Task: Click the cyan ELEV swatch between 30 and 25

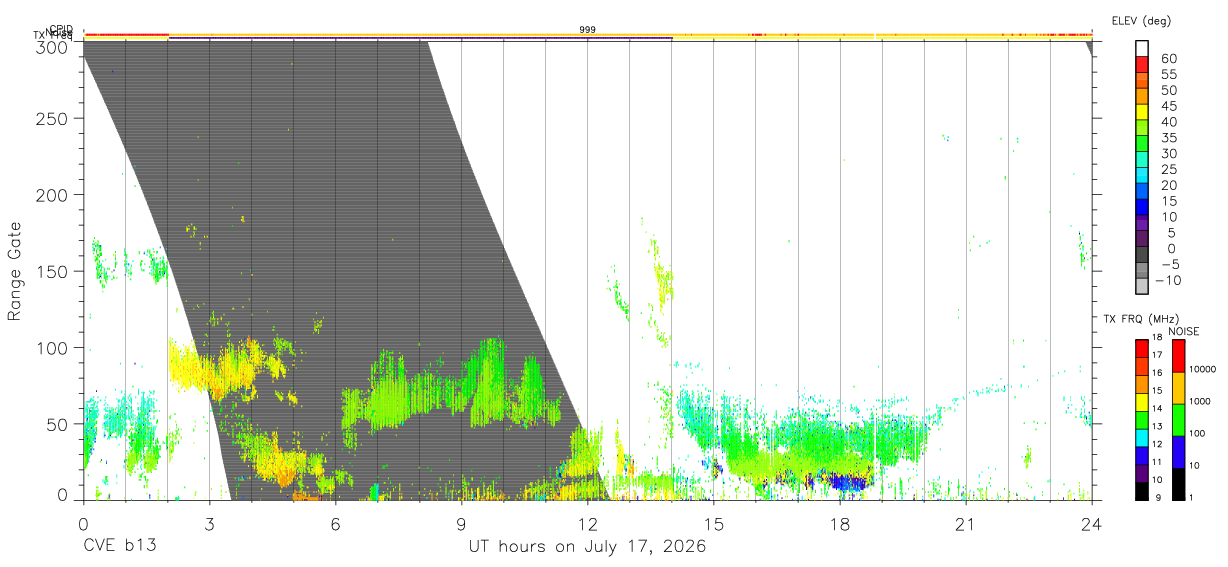Action: click(x=1142, y=160)
